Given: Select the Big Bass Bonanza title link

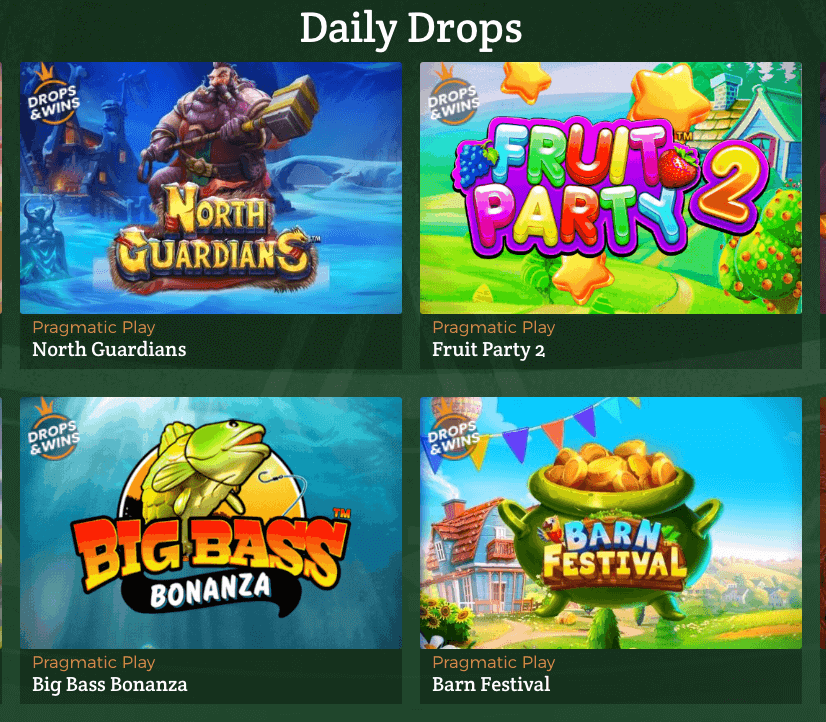Looking at the screenshot, I should [x=110, y=685].
